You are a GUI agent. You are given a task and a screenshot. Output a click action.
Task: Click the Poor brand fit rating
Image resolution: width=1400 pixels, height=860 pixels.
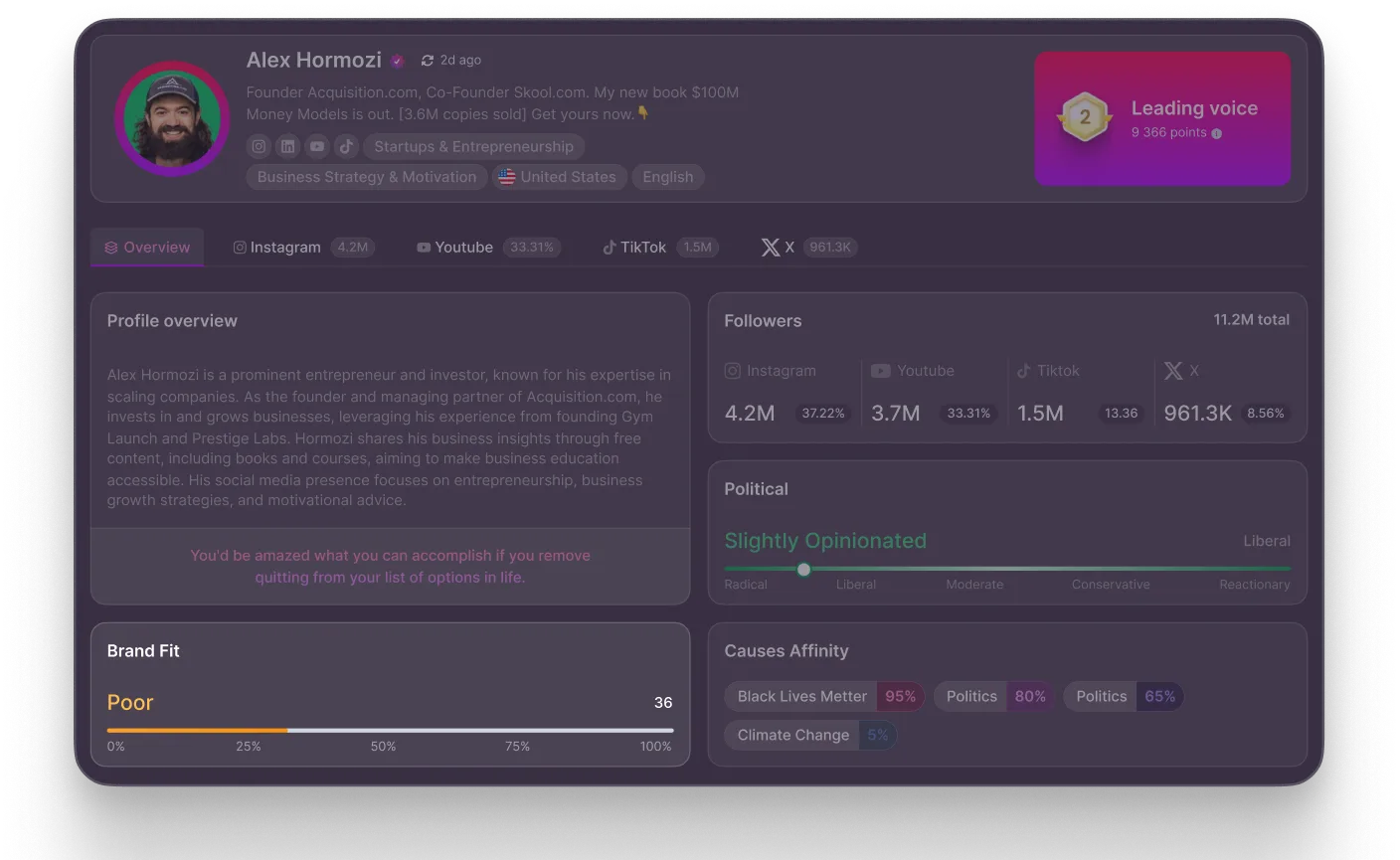click(x=130, y=703)
